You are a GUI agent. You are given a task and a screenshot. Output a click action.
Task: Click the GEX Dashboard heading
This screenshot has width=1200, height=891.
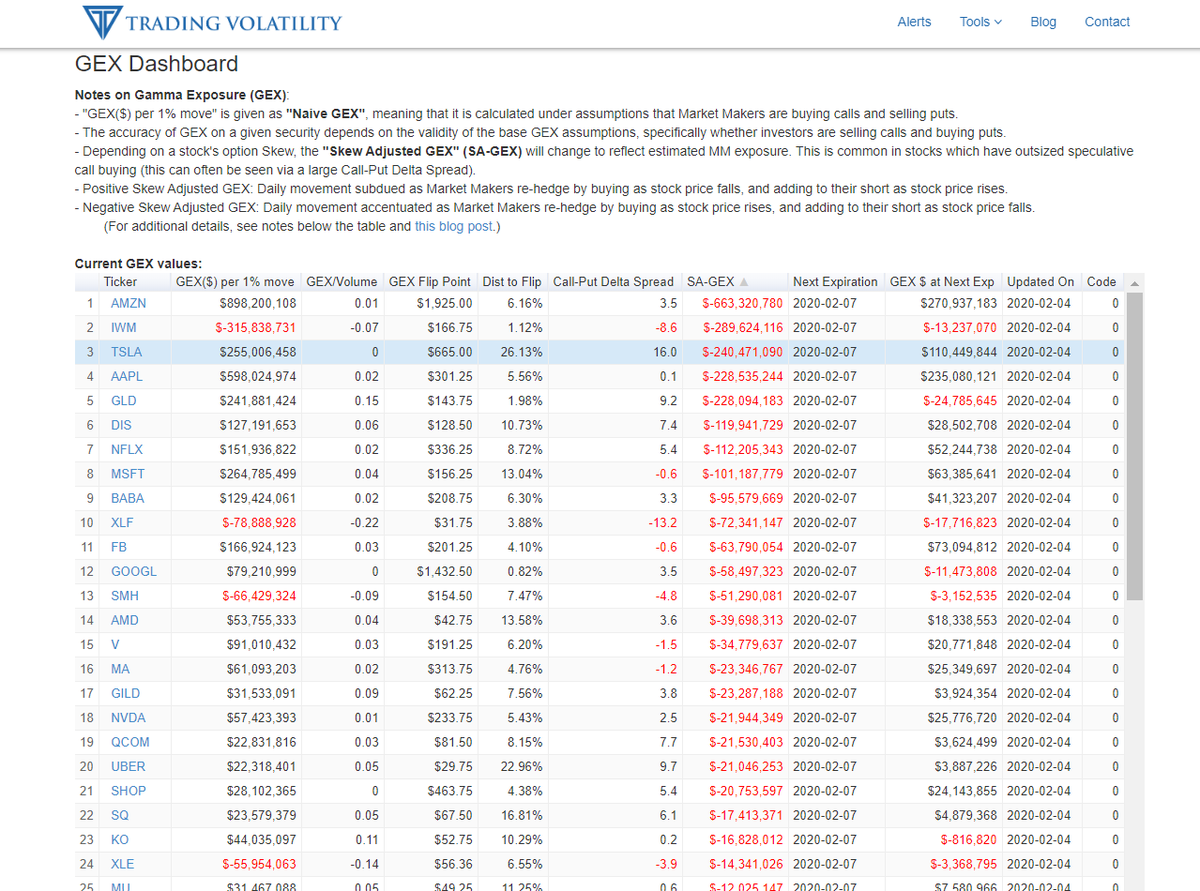tap(157, 64)
